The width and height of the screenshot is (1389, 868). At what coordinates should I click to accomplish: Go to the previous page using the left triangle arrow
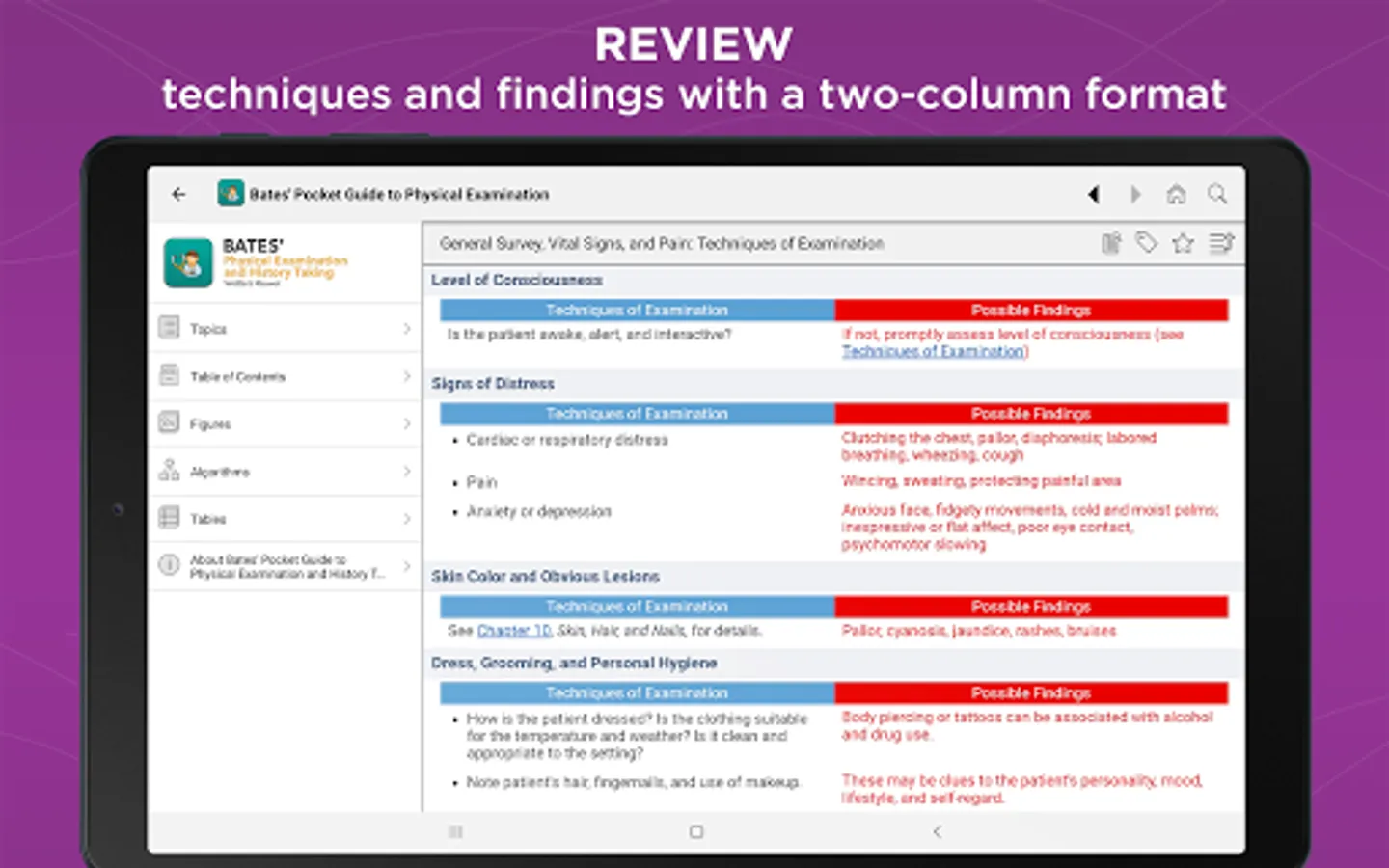point(1094,195)
